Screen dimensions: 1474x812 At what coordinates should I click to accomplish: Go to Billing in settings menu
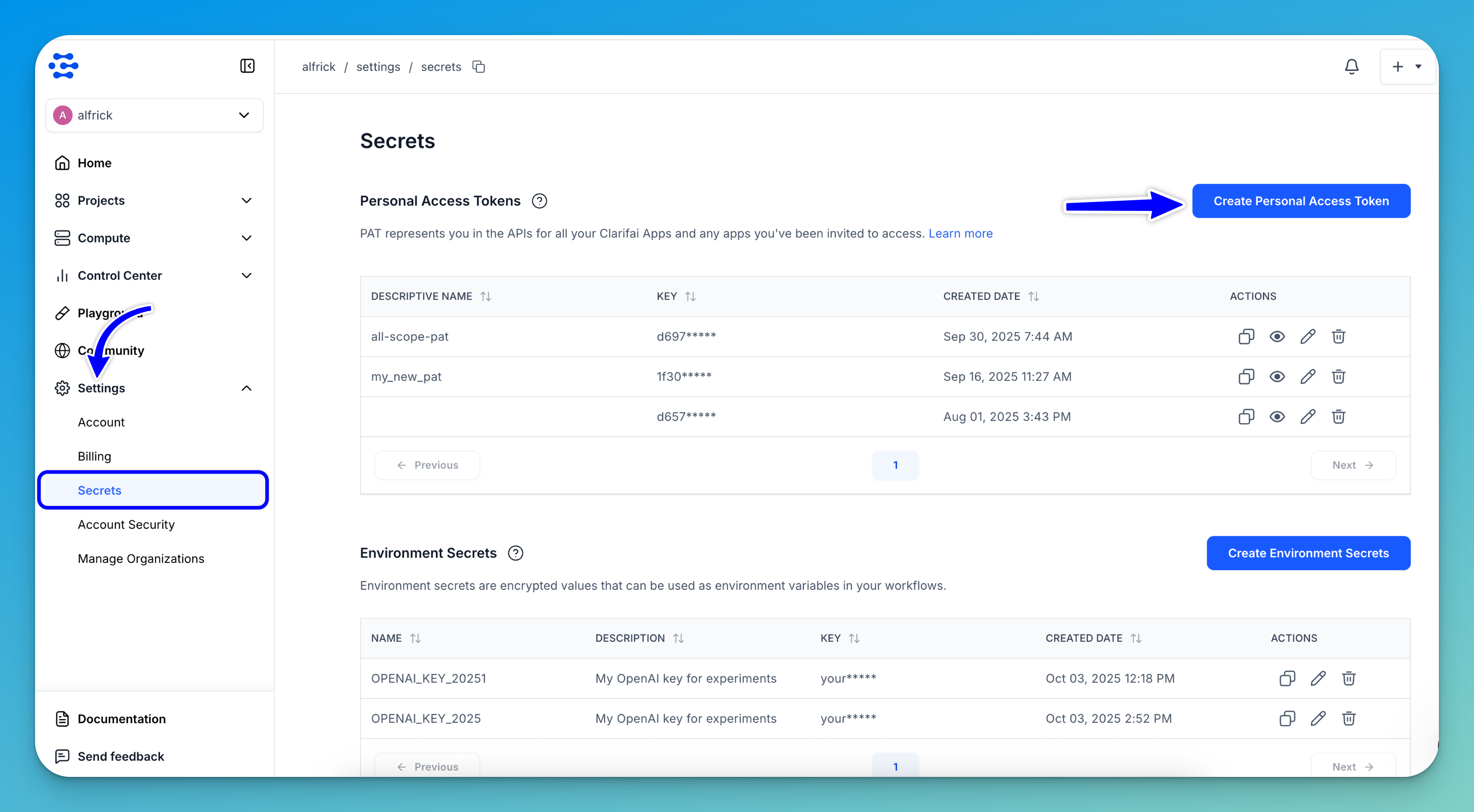click(94, 456)
